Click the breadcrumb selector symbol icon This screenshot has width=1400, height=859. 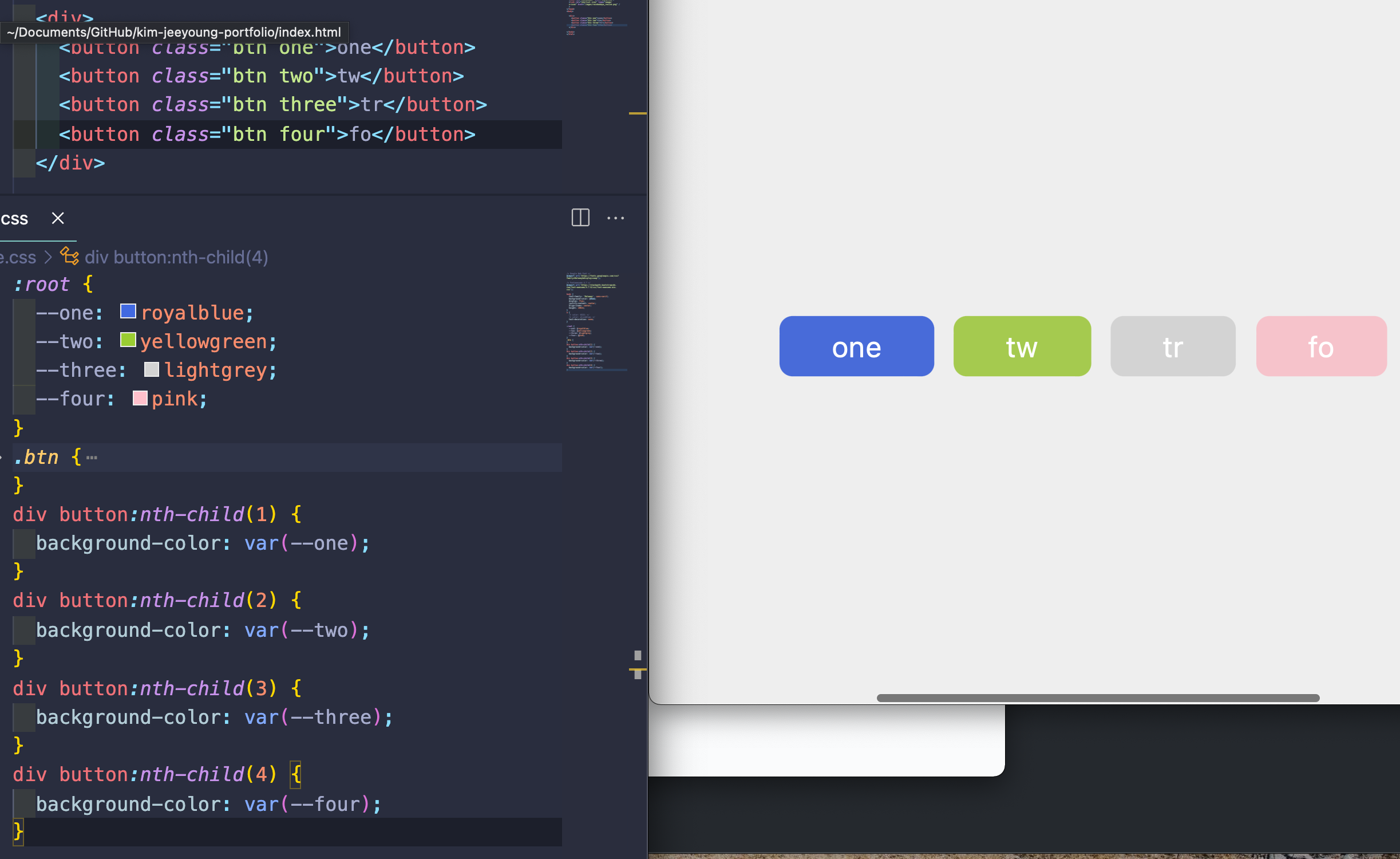[x=69, y=256]
